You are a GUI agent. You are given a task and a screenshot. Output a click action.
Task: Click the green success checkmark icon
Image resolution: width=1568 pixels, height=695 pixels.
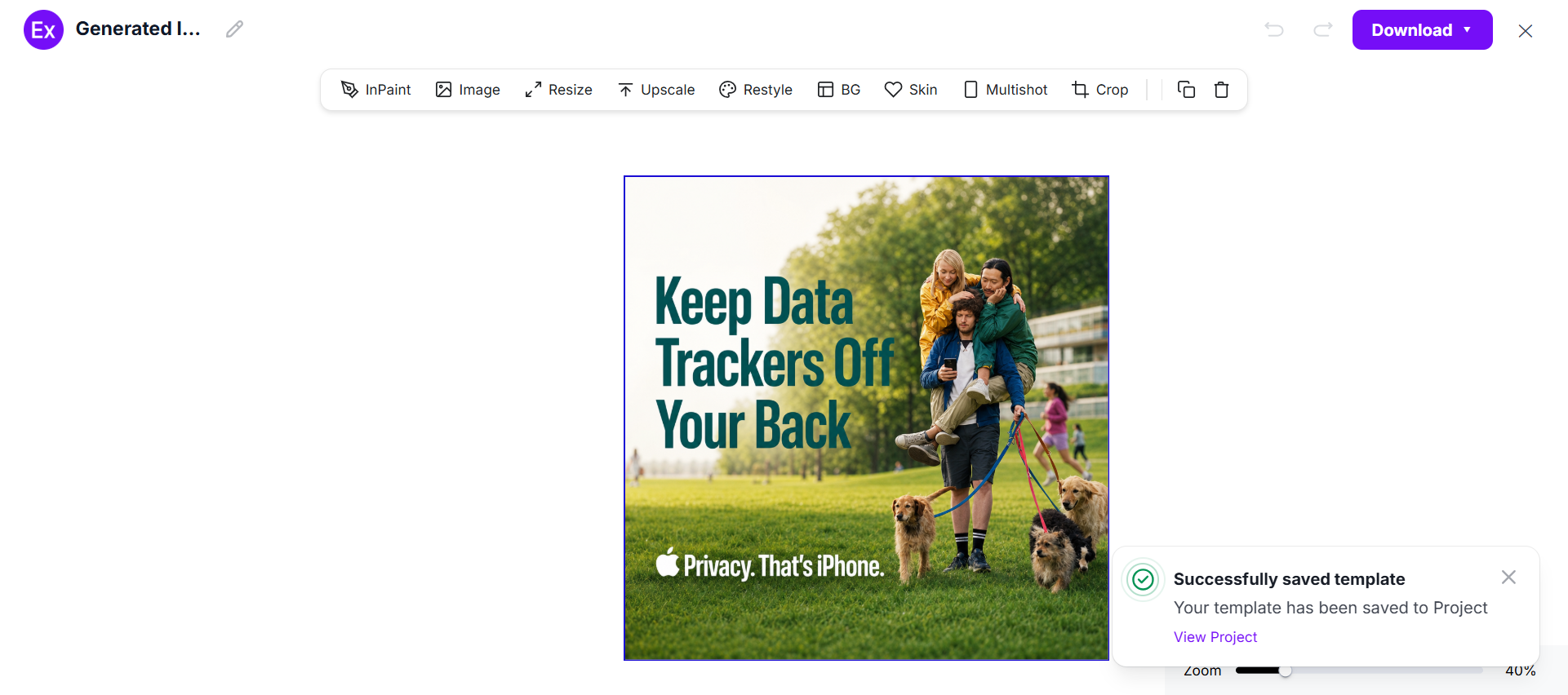click(x=1144, y=580)
